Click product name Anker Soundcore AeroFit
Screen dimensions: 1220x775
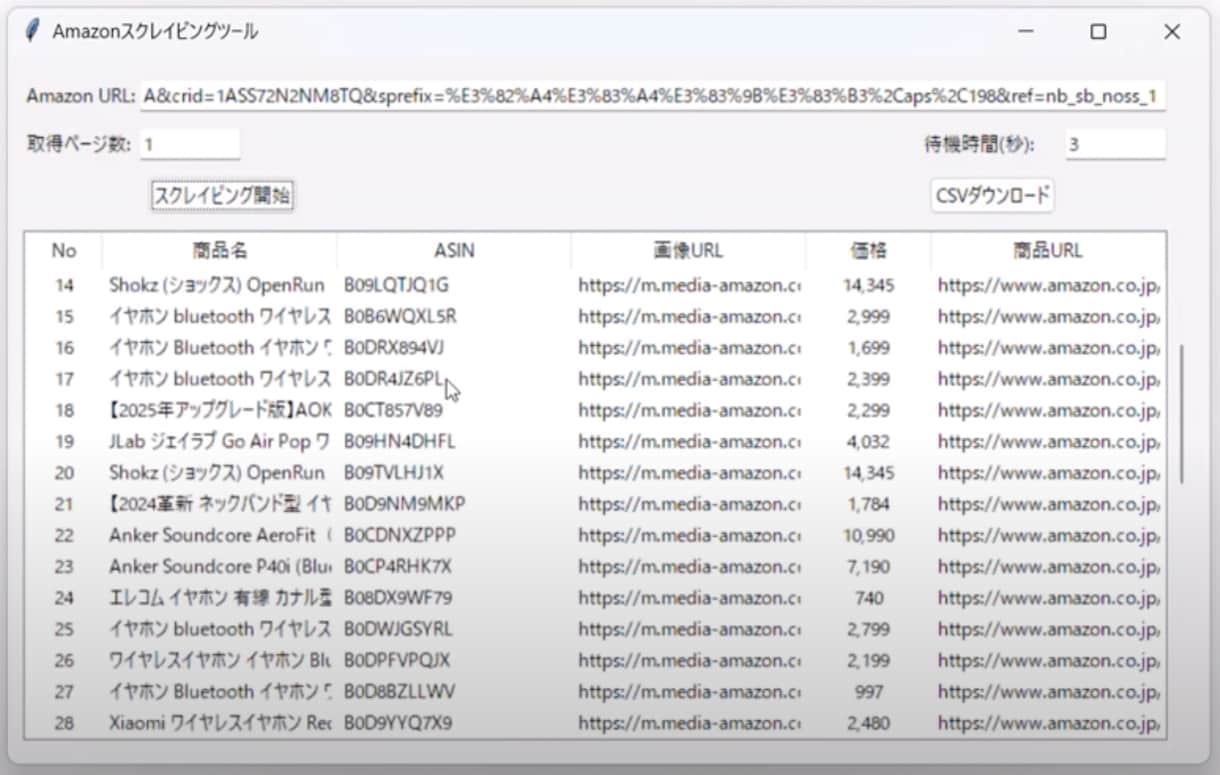click(x=219, y=535)
